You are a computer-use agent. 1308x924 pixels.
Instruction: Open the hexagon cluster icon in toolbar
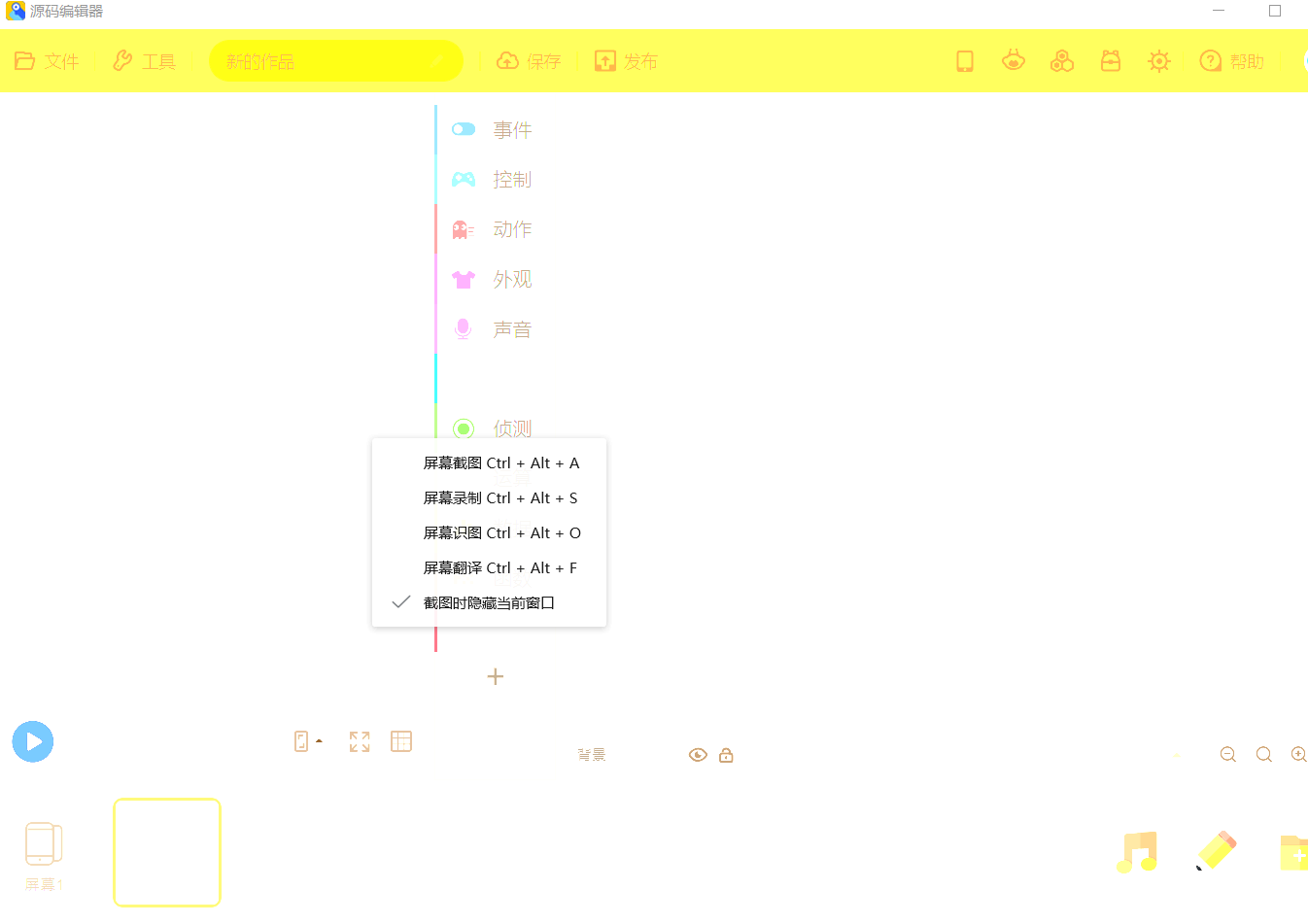[1062, 61]
